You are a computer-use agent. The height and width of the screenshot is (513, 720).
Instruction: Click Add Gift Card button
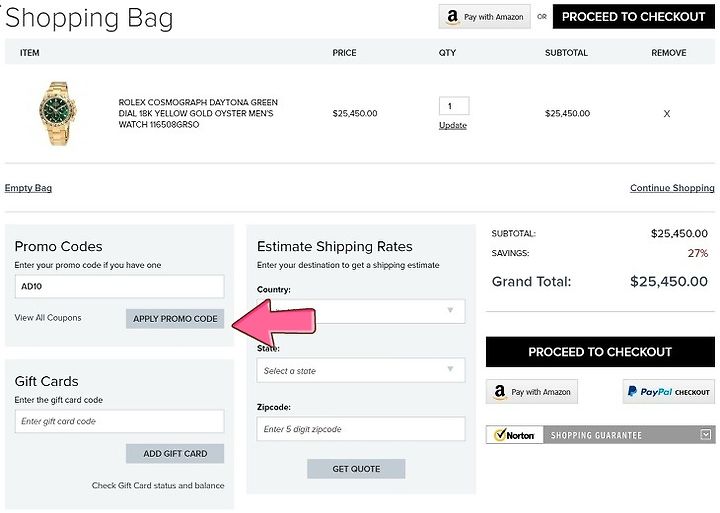[x=175, y=454]
